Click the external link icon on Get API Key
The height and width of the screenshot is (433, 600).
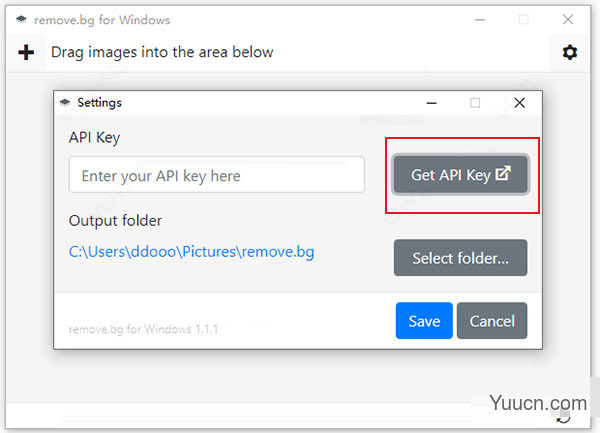503,174
